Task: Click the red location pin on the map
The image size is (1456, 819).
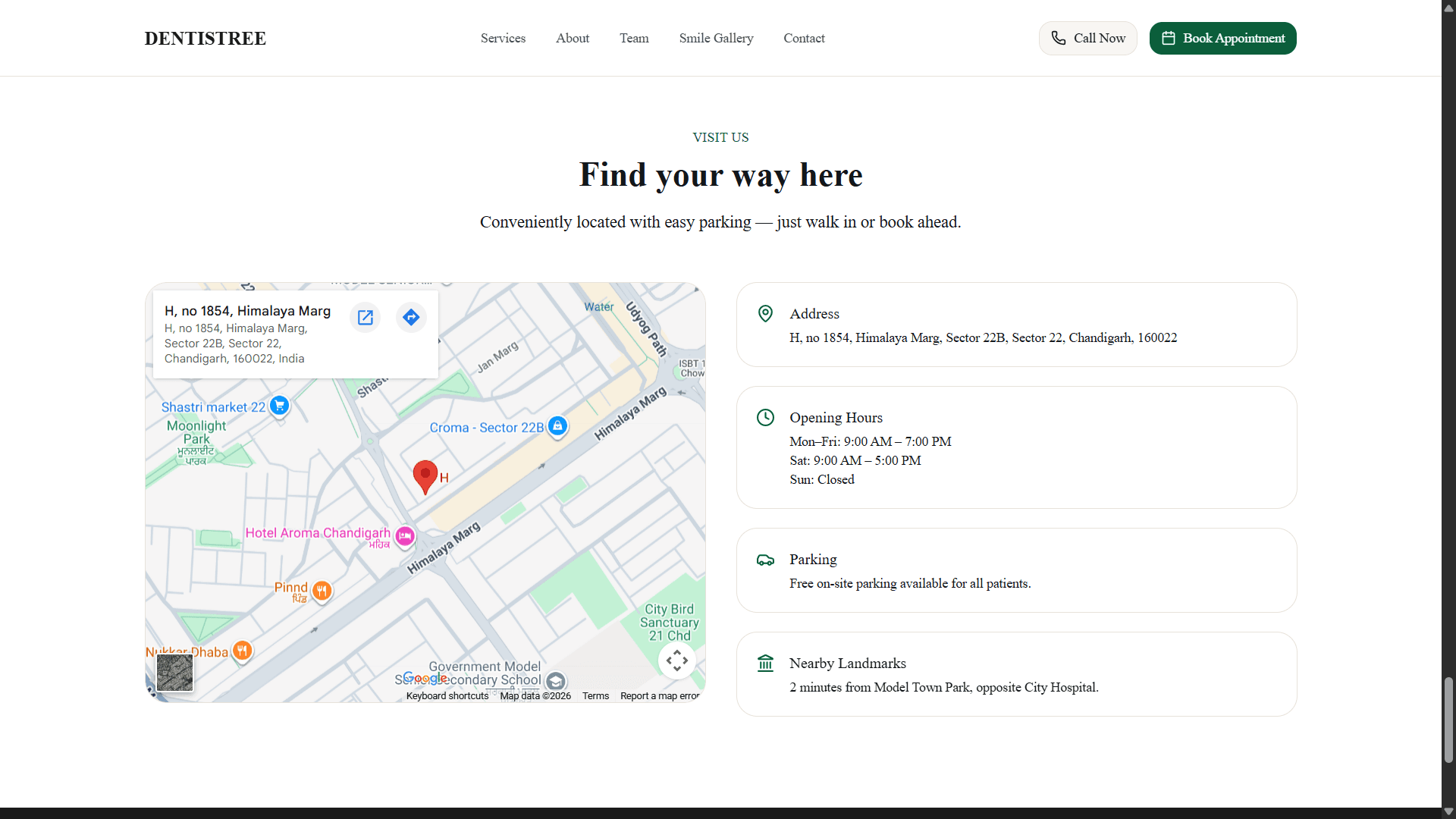Action: click(x=425, y=478)
